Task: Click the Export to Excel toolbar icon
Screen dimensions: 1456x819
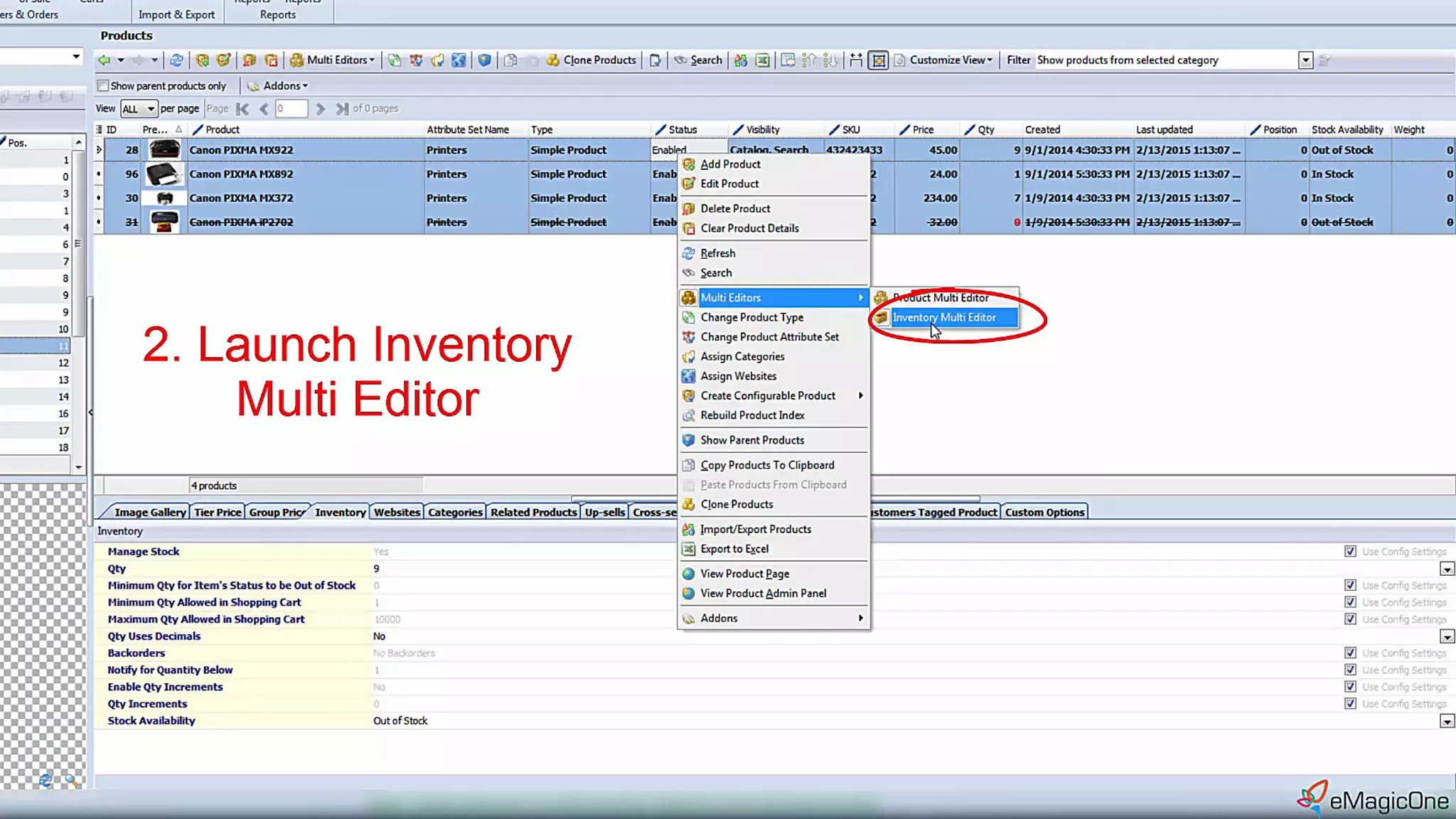Action: tap(762, 60)
